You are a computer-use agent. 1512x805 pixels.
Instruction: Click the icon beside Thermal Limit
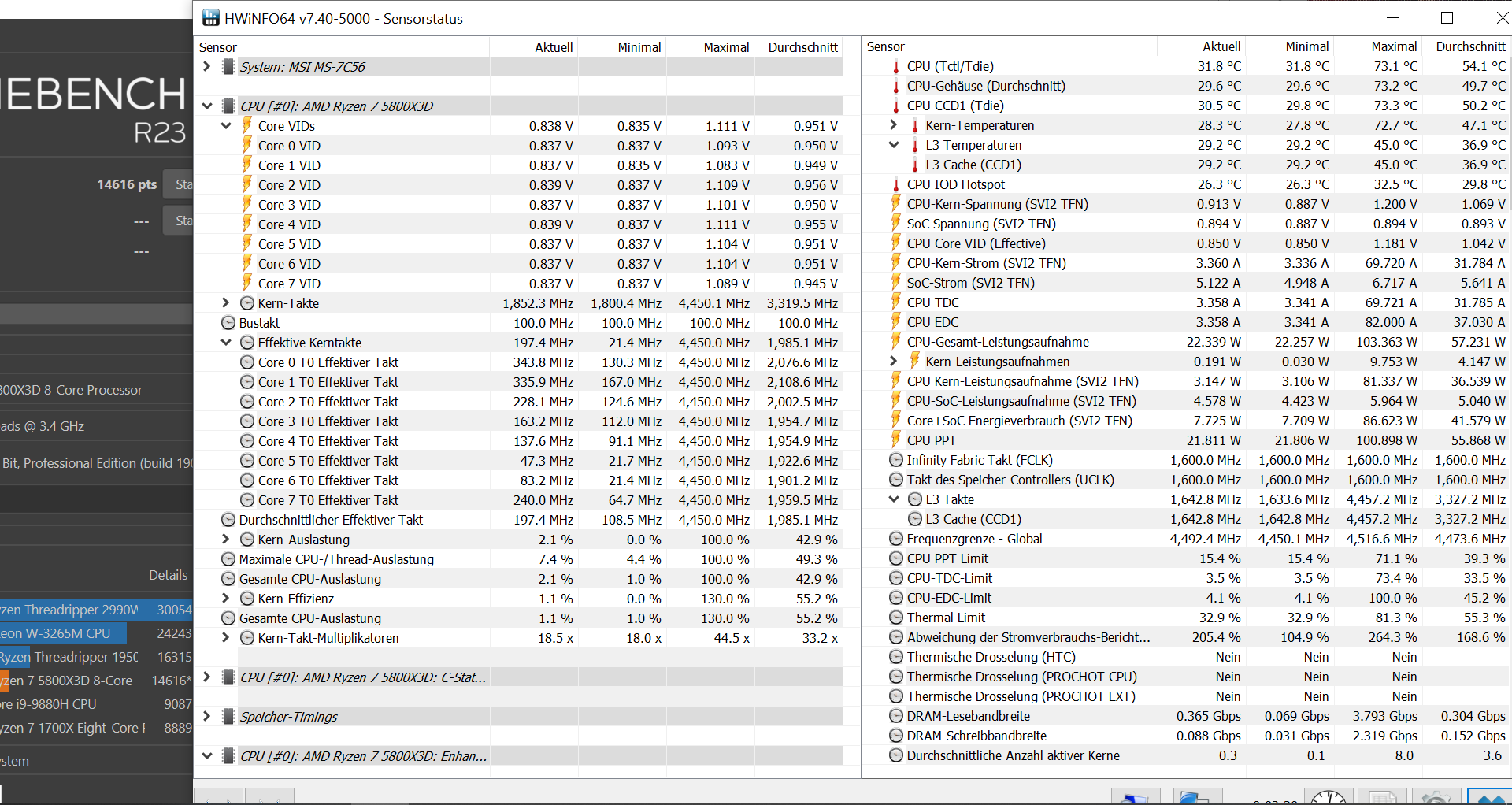(x=896, y=618)
